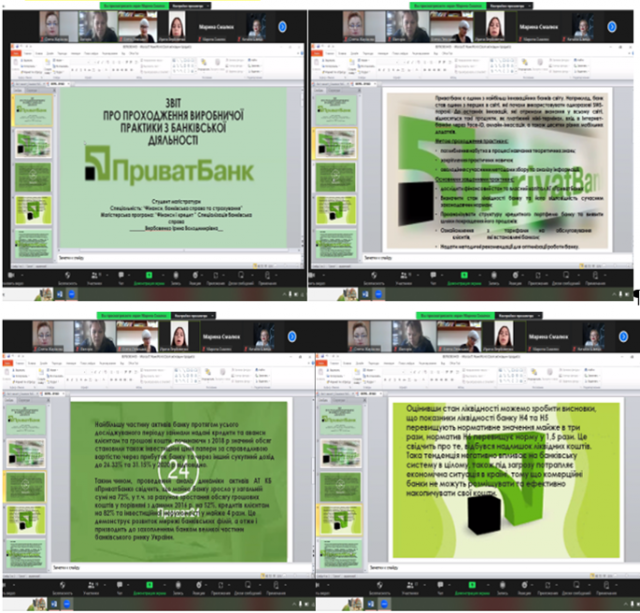
Task: Open caret beside video camera in title-slide screenshot
Action: click(x=22, y=275)
